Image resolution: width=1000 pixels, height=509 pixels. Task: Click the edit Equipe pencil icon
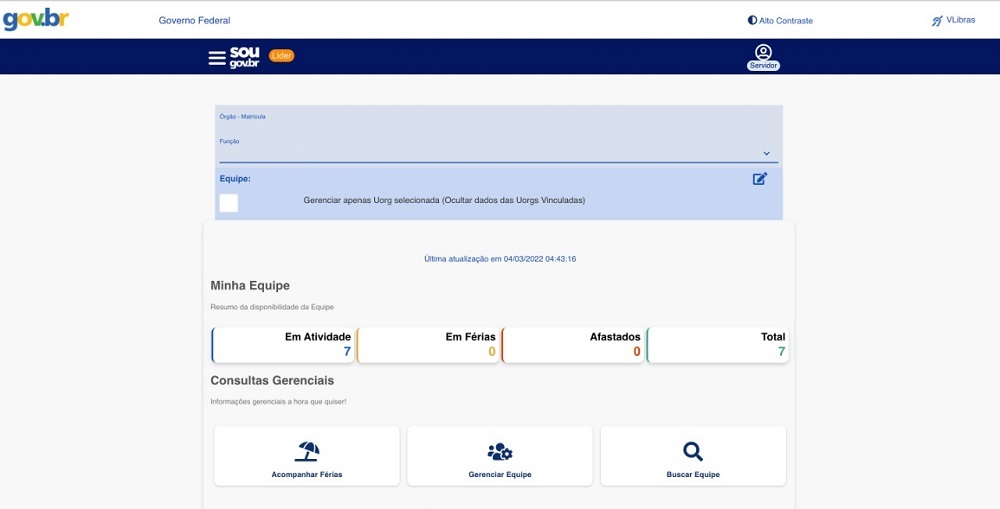pyautogui.click(x=760, y=179)
